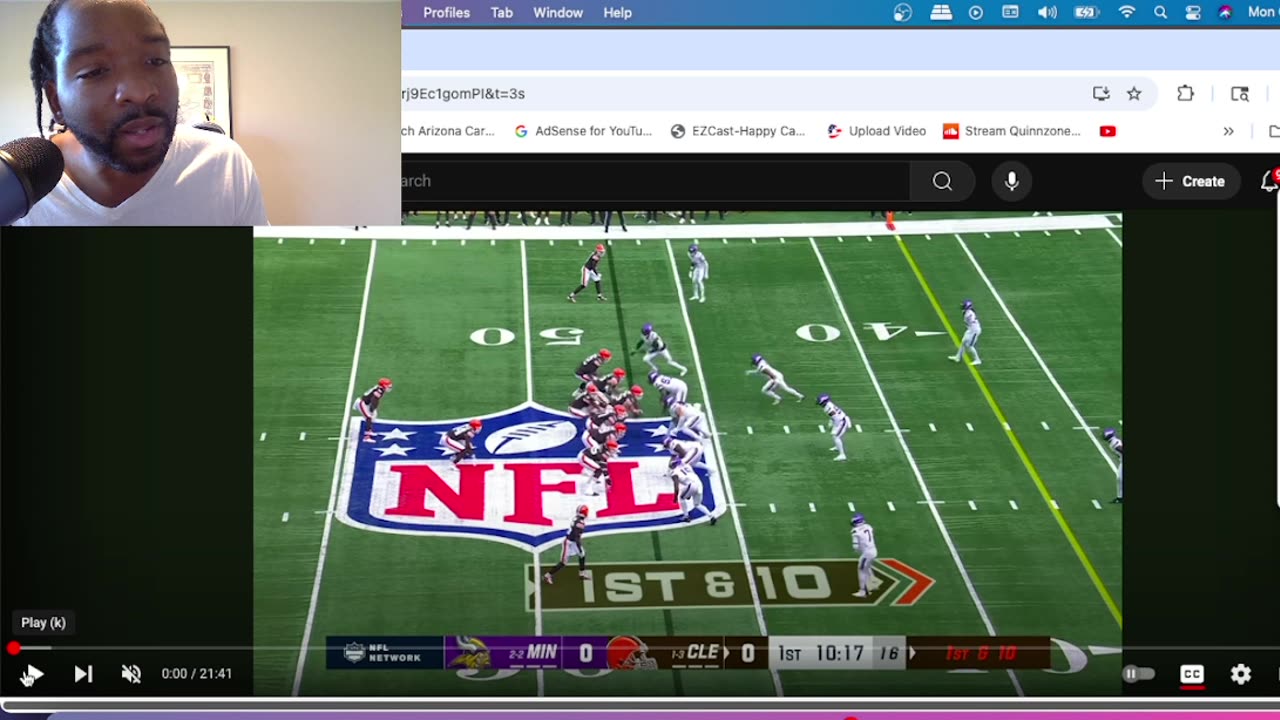This screenshot has width=1280, height=720.
Task: Open EZCast-Happy Ca... bookmark
Action: pos(738,131)
